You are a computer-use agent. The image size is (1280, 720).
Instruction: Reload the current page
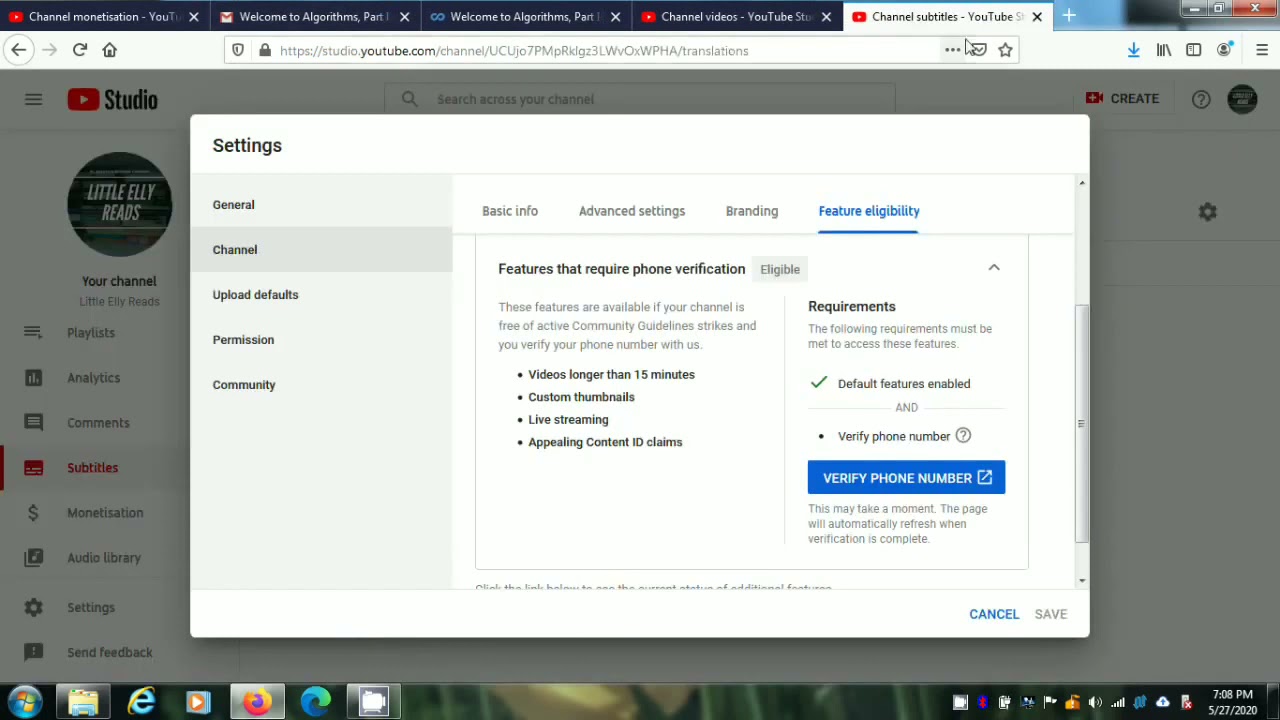80,50
